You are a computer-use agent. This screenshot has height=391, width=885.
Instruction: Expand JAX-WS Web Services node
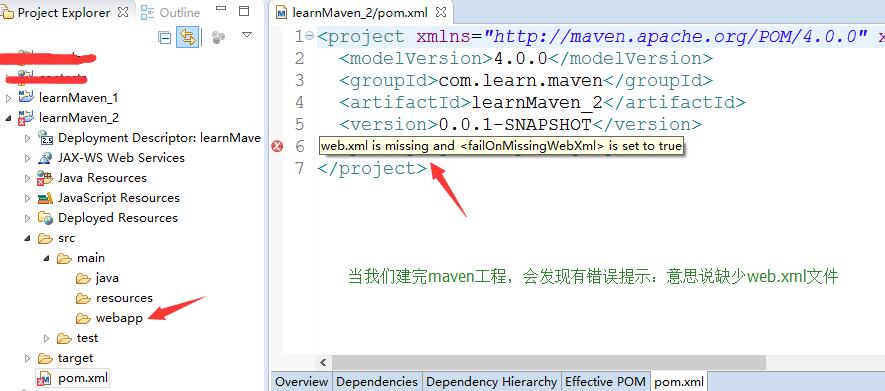tap(28, 159)
